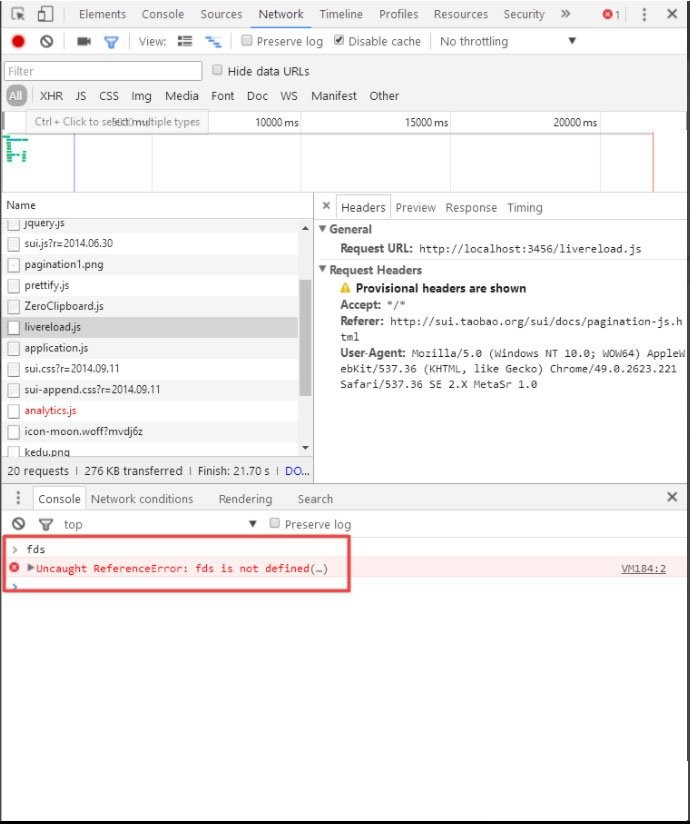
Task: Click the camera capture screenshots icon
Action: [84, 41]
